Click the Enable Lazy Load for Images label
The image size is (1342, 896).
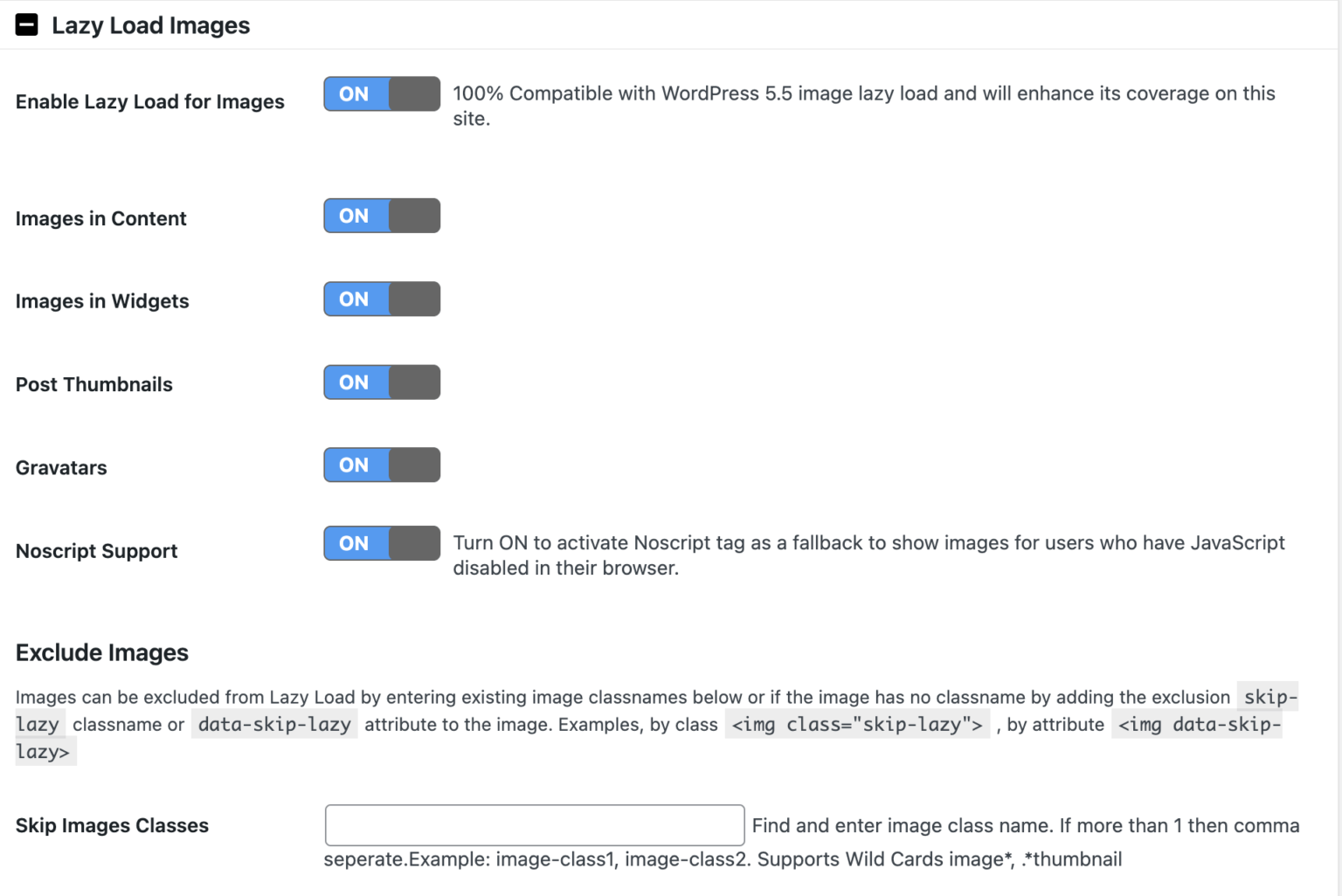pos(149,101)
